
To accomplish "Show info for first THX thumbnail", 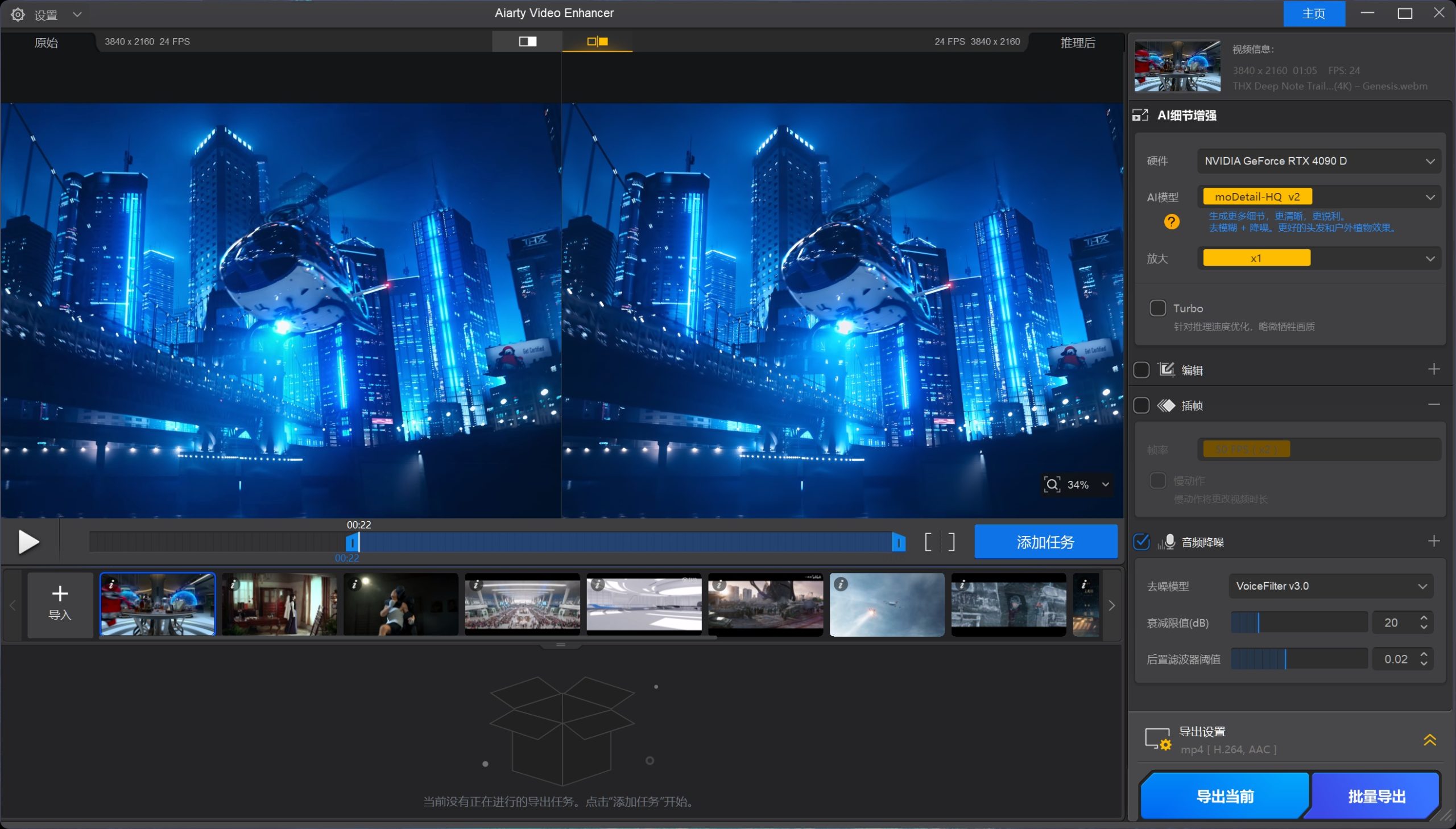I will coord(112,584).
